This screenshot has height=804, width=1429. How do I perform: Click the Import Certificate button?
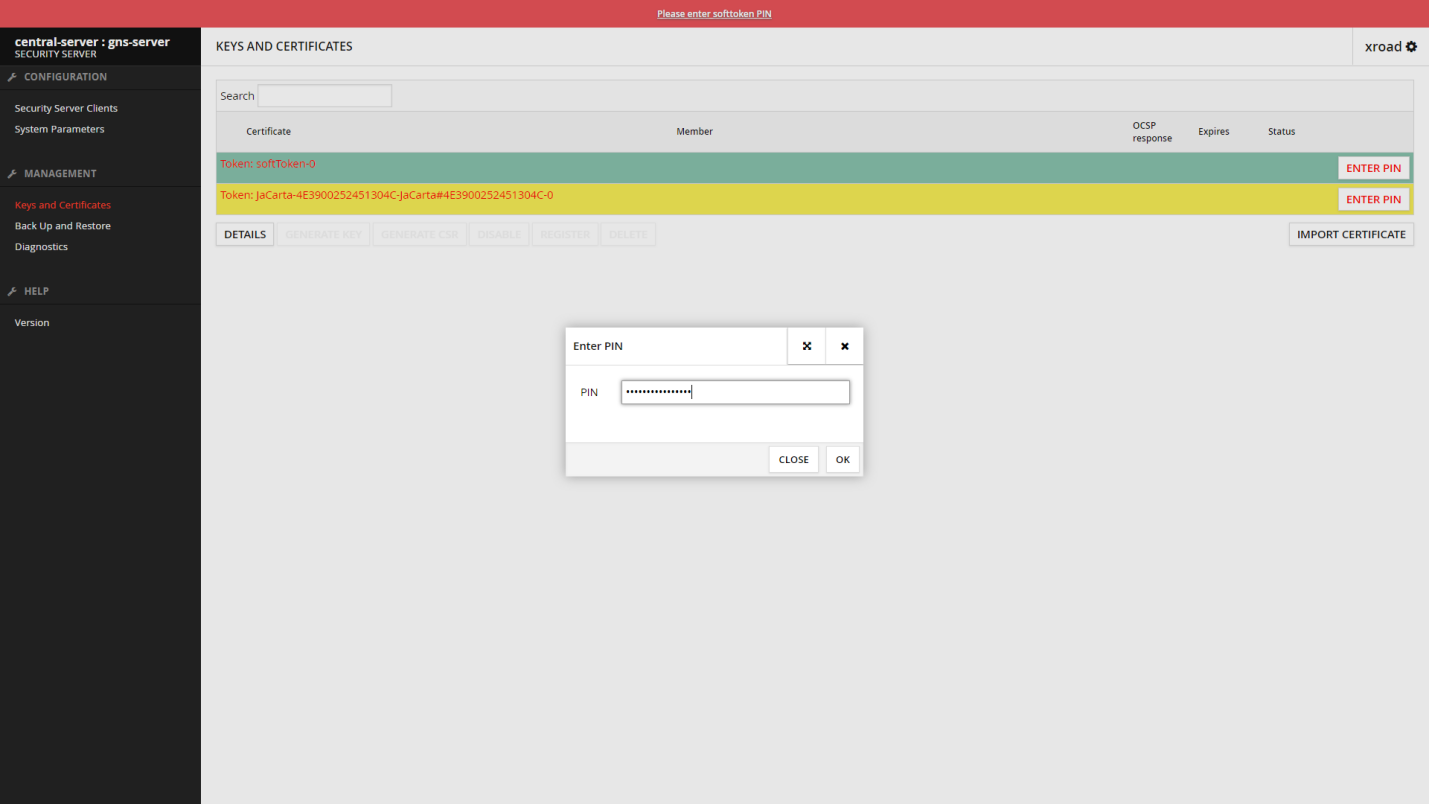click(1350, 235)
